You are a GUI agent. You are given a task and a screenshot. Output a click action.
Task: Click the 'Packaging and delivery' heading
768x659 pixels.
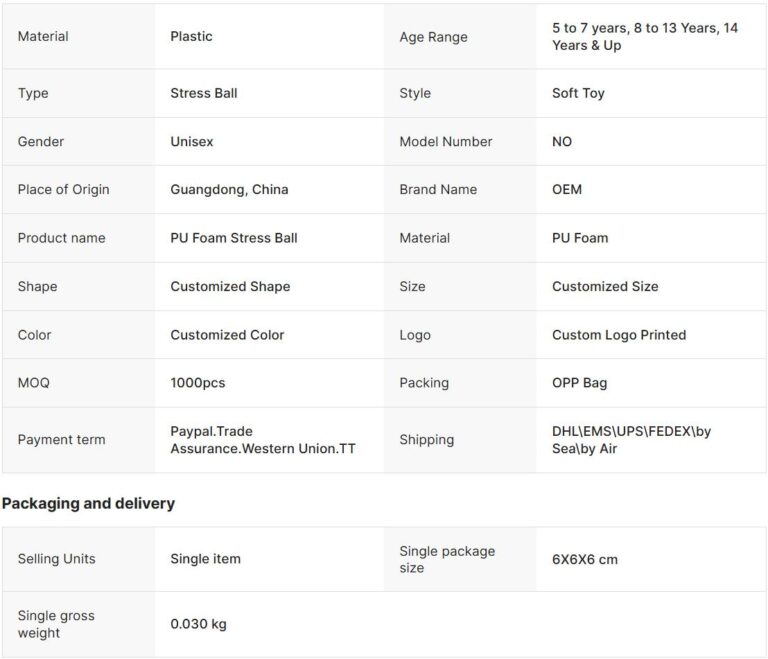(x=88, y=503)
